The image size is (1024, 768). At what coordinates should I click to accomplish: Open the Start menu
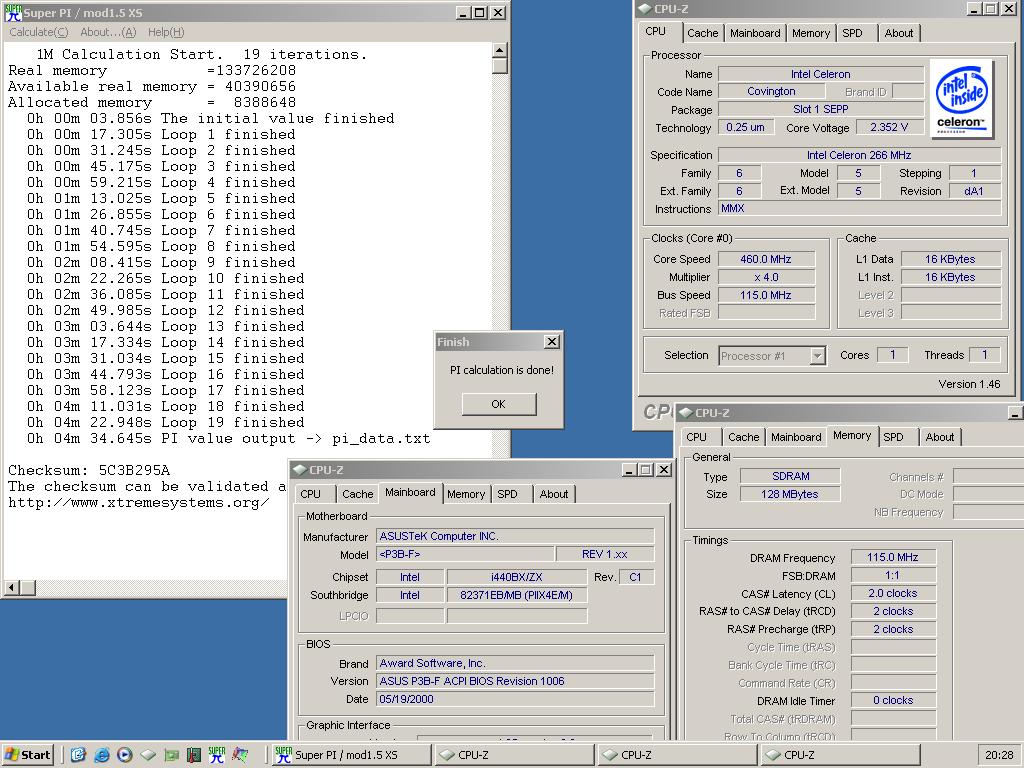point(27,754)
